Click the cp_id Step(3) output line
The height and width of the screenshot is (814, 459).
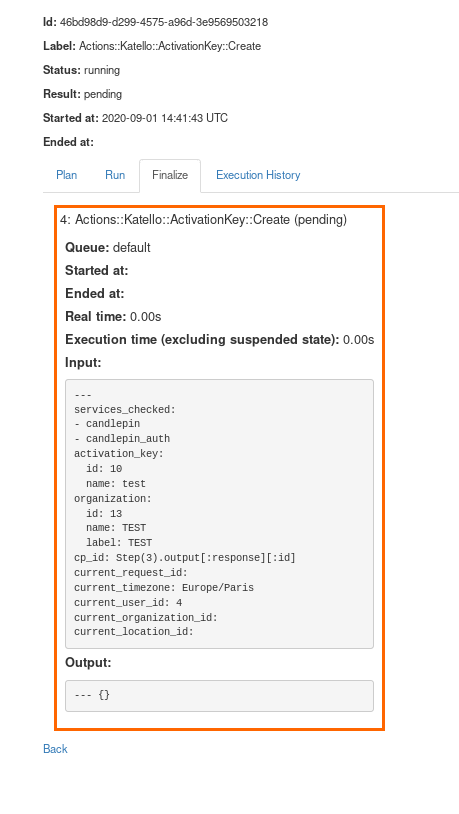[185, 558]
